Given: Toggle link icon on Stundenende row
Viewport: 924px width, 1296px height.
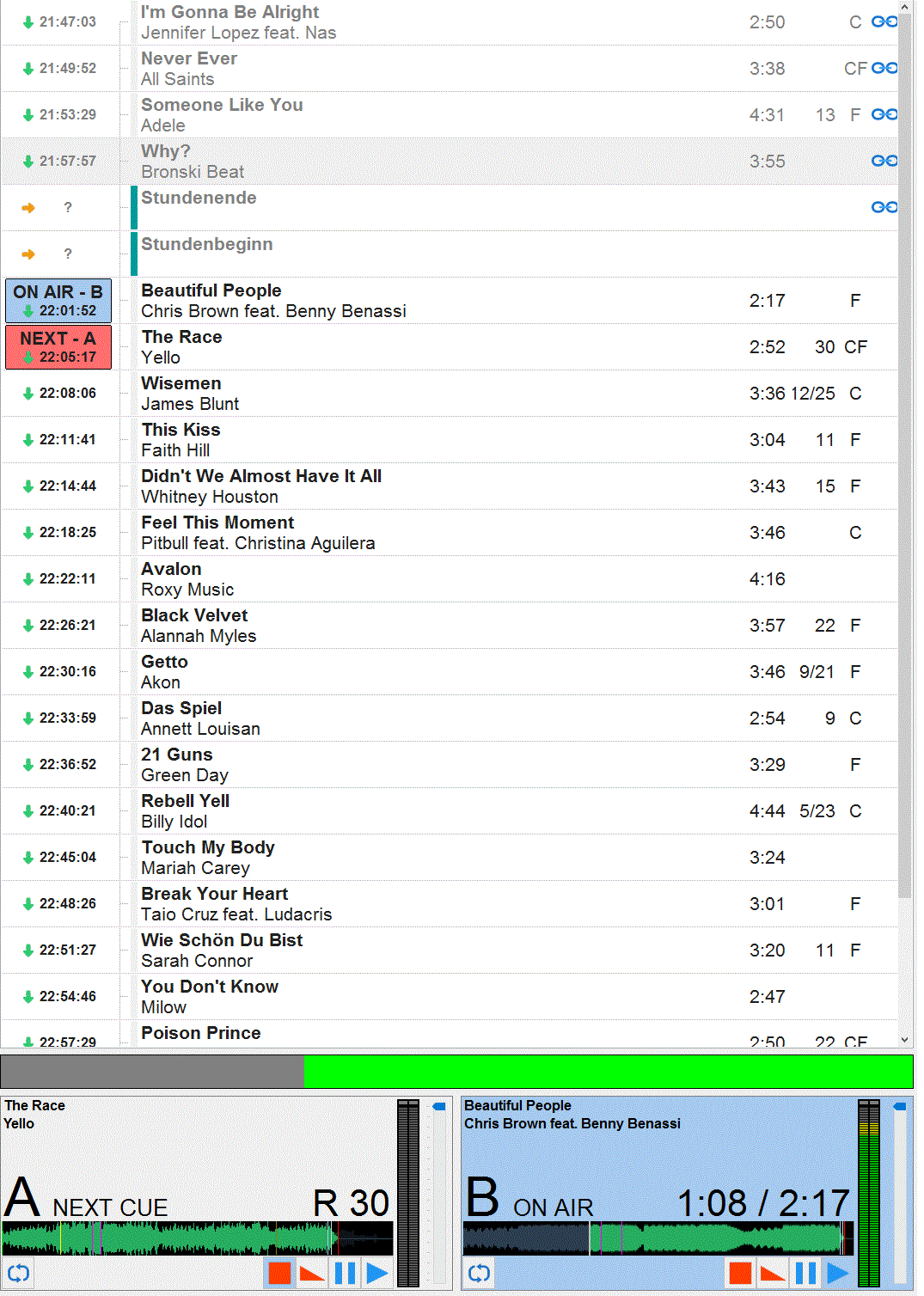Looking at the screenshot, I should tap(884, 207).
